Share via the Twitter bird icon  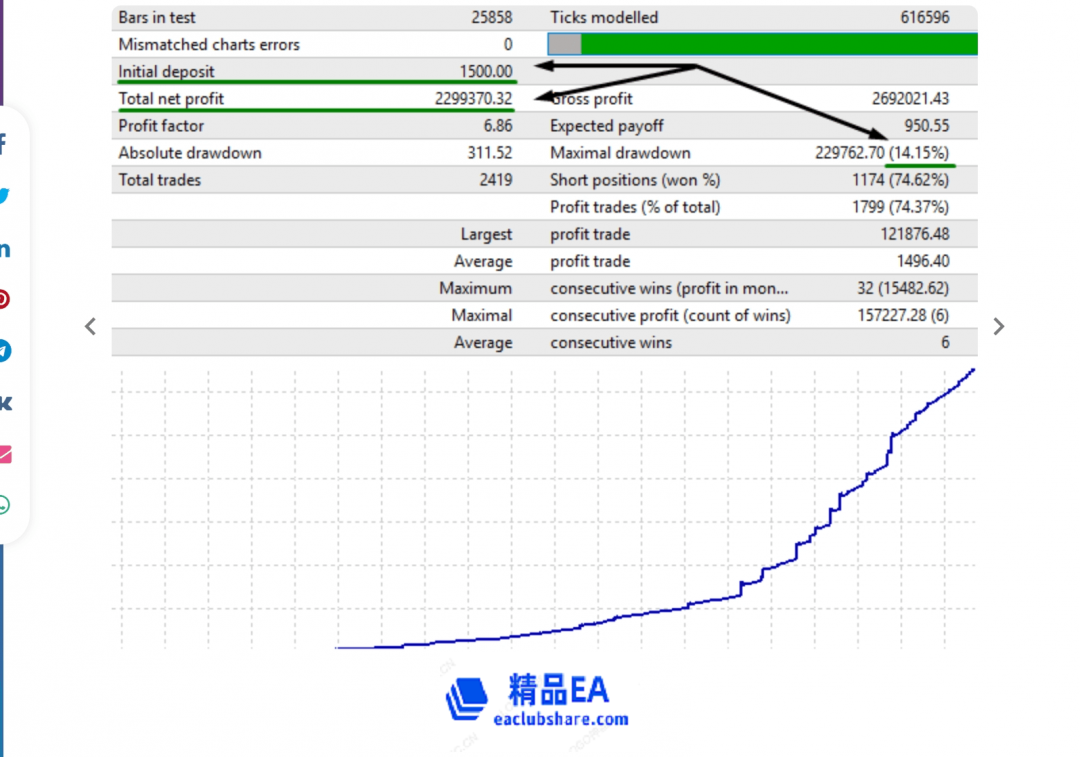pyautogui.click(x=5, y=196)
